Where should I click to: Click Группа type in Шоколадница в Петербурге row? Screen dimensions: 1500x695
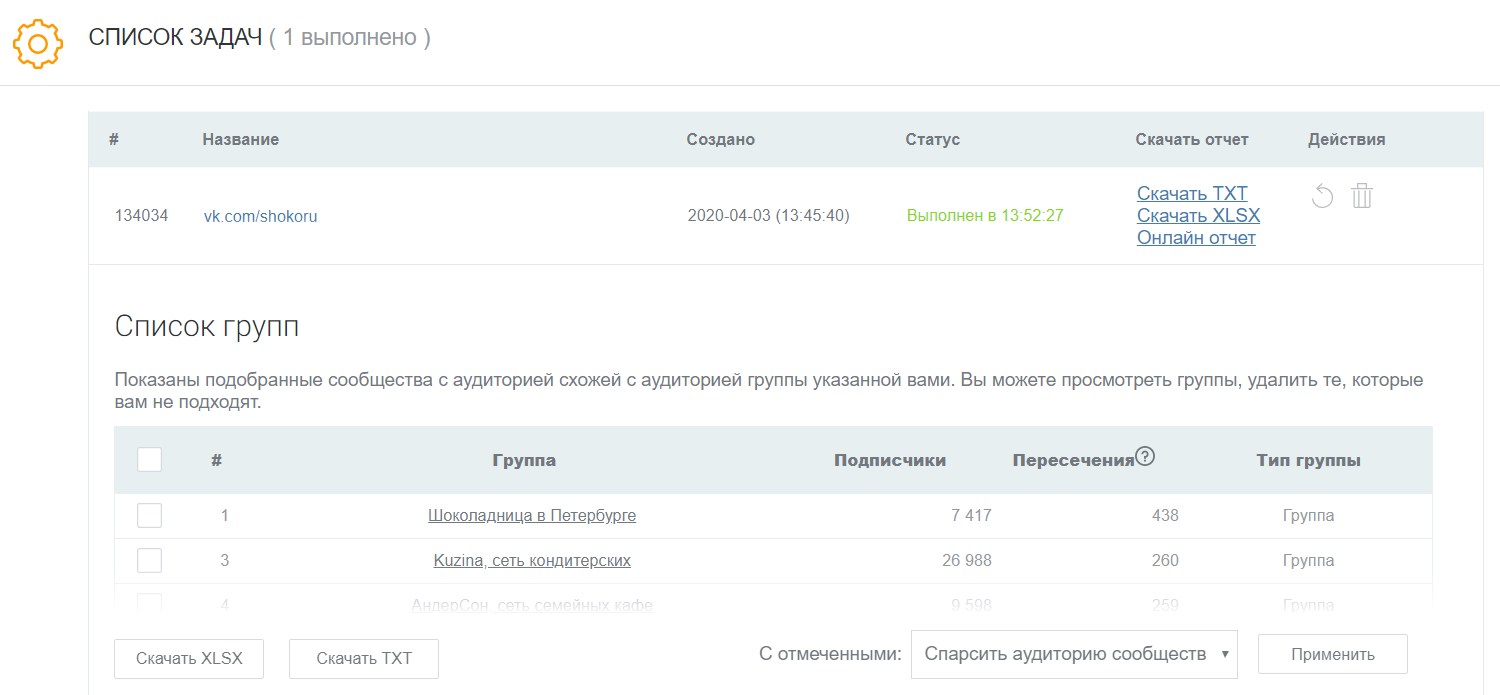click(x=1308, y=516)
